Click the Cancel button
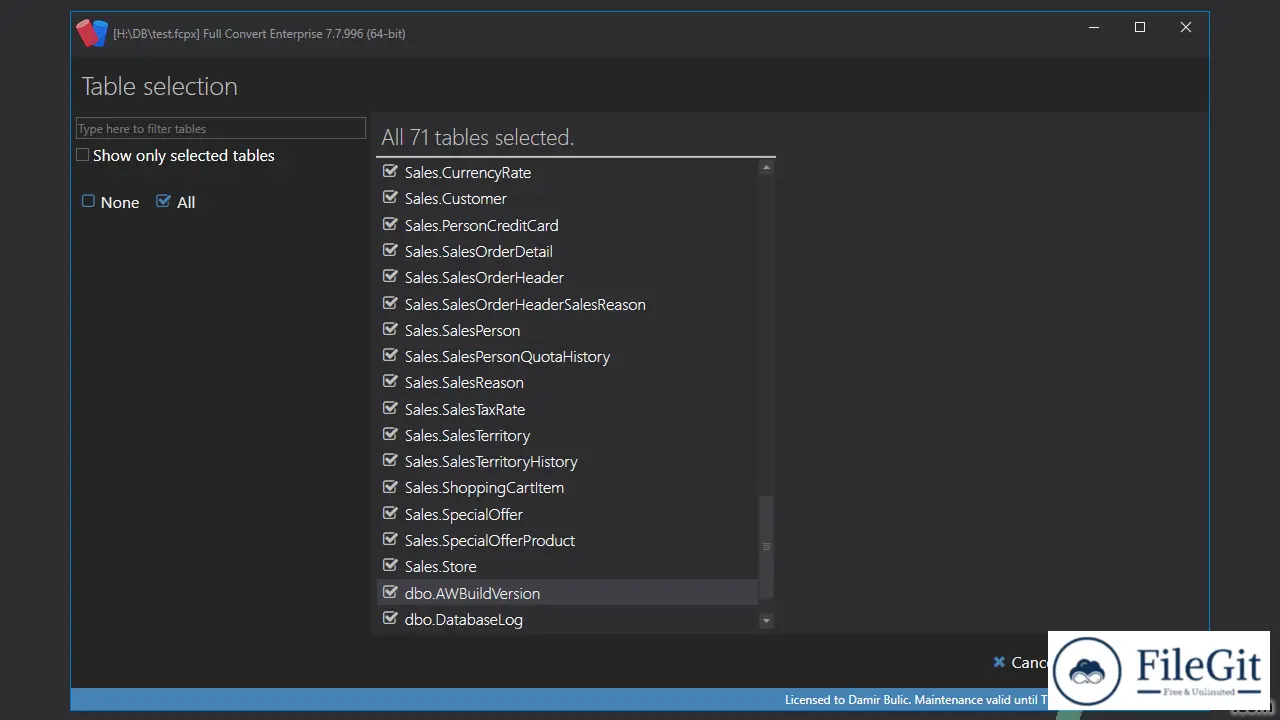The image size is (1280, 720). [1020, 662]
